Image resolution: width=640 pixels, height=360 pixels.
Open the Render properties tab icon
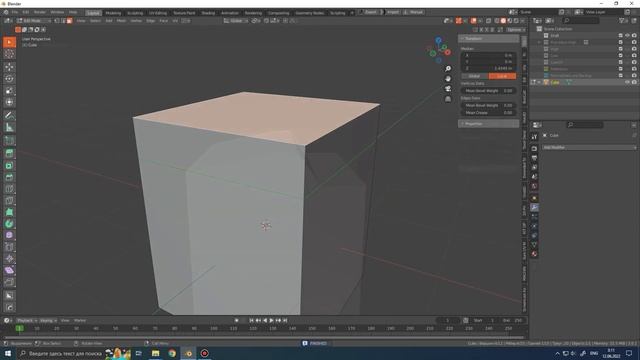[x=534, y=149]
